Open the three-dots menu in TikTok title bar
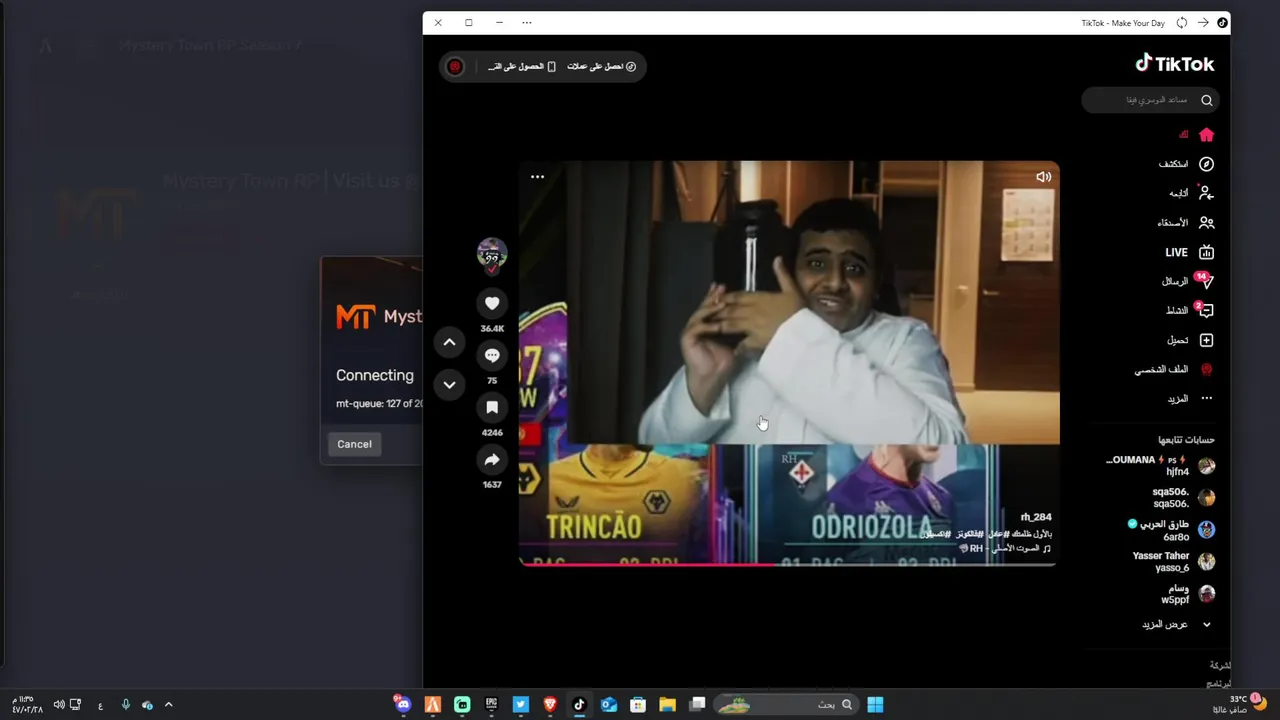Image resolution: width=1280 pixels, height=720 pixels. [527, 23]
